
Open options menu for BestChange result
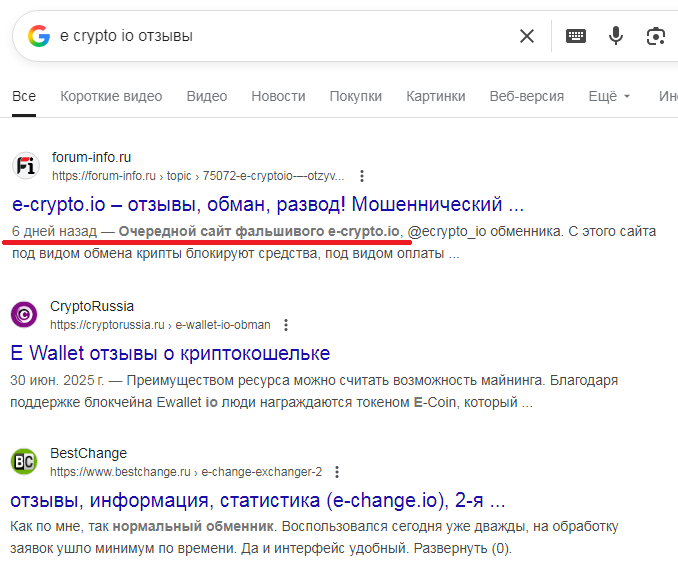(x=337, y=472)
